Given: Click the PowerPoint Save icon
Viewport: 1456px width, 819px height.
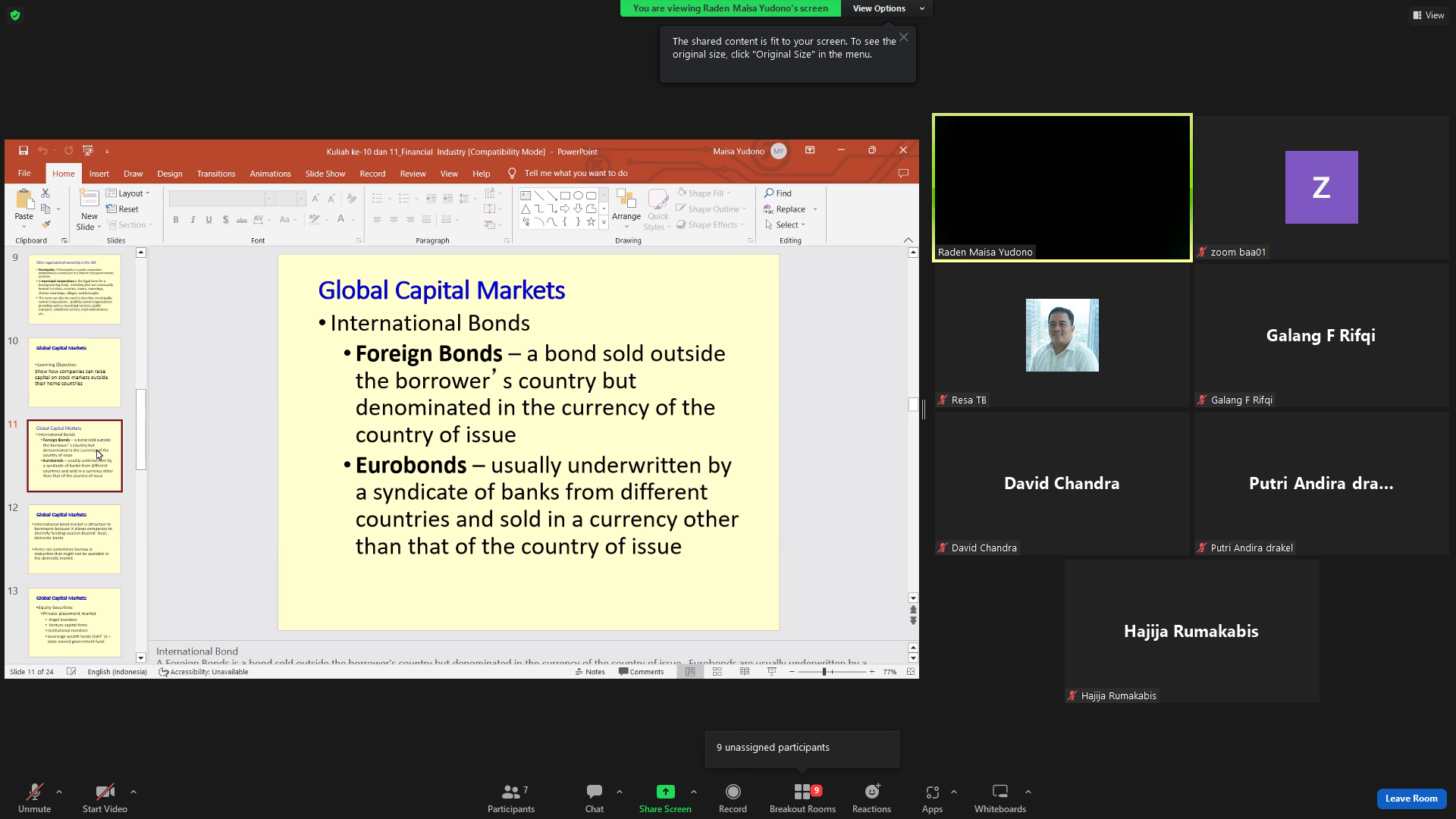Looking at the screenshot, I should click(24, 151).
